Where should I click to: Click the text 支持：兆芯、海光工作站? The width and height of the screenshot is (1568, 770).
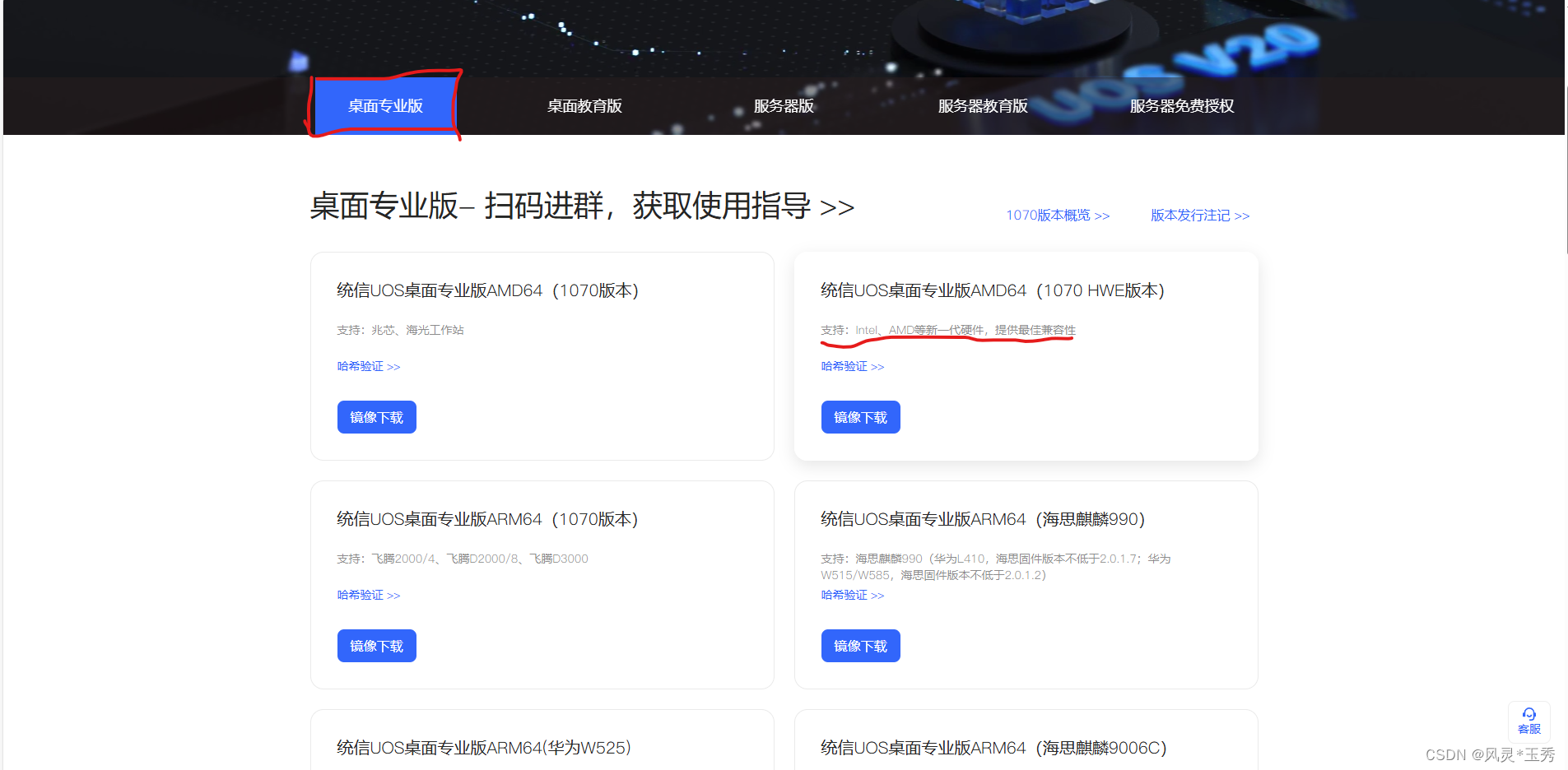coord(400,330)
